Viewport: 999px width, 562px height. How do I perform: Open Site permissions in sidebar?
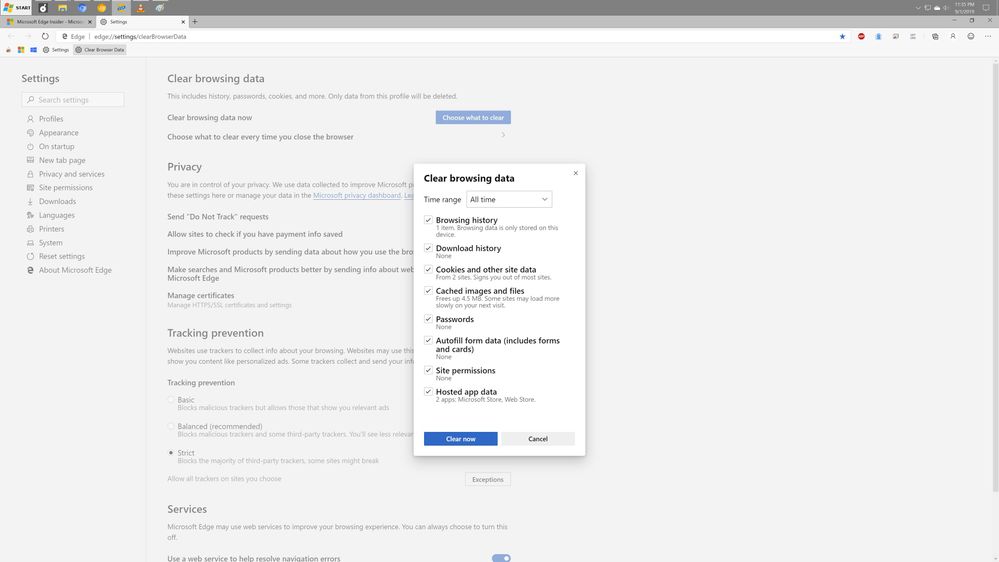click(x=66, y=187)
